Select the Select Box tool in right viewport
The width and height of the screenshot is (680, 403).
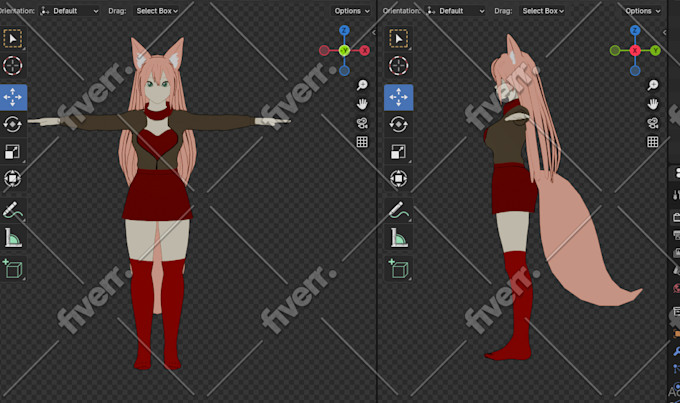pyautogui.click(x=399, y=39)
